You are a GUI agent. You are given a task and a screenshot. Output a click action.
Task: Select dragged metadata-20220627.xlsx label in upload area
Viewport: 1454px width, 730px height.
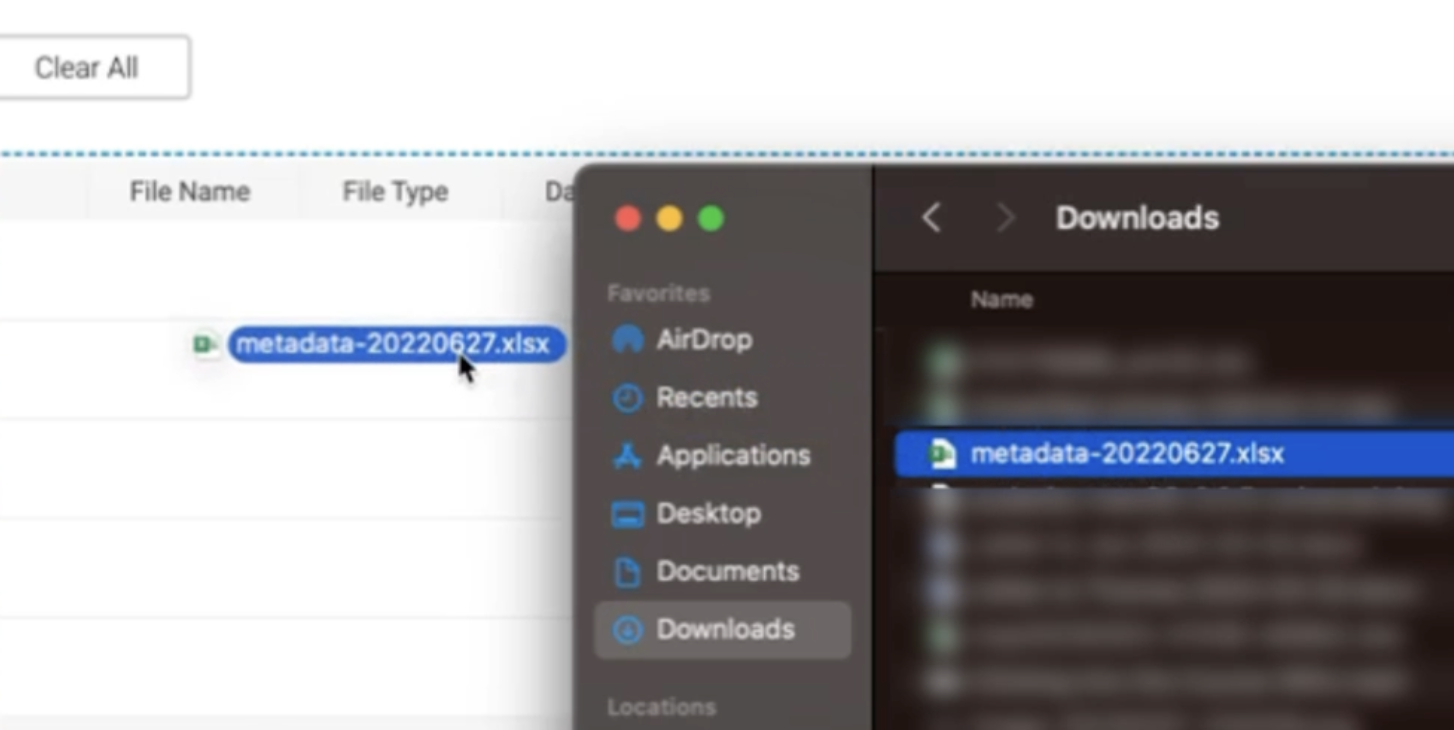pos(396,344)
